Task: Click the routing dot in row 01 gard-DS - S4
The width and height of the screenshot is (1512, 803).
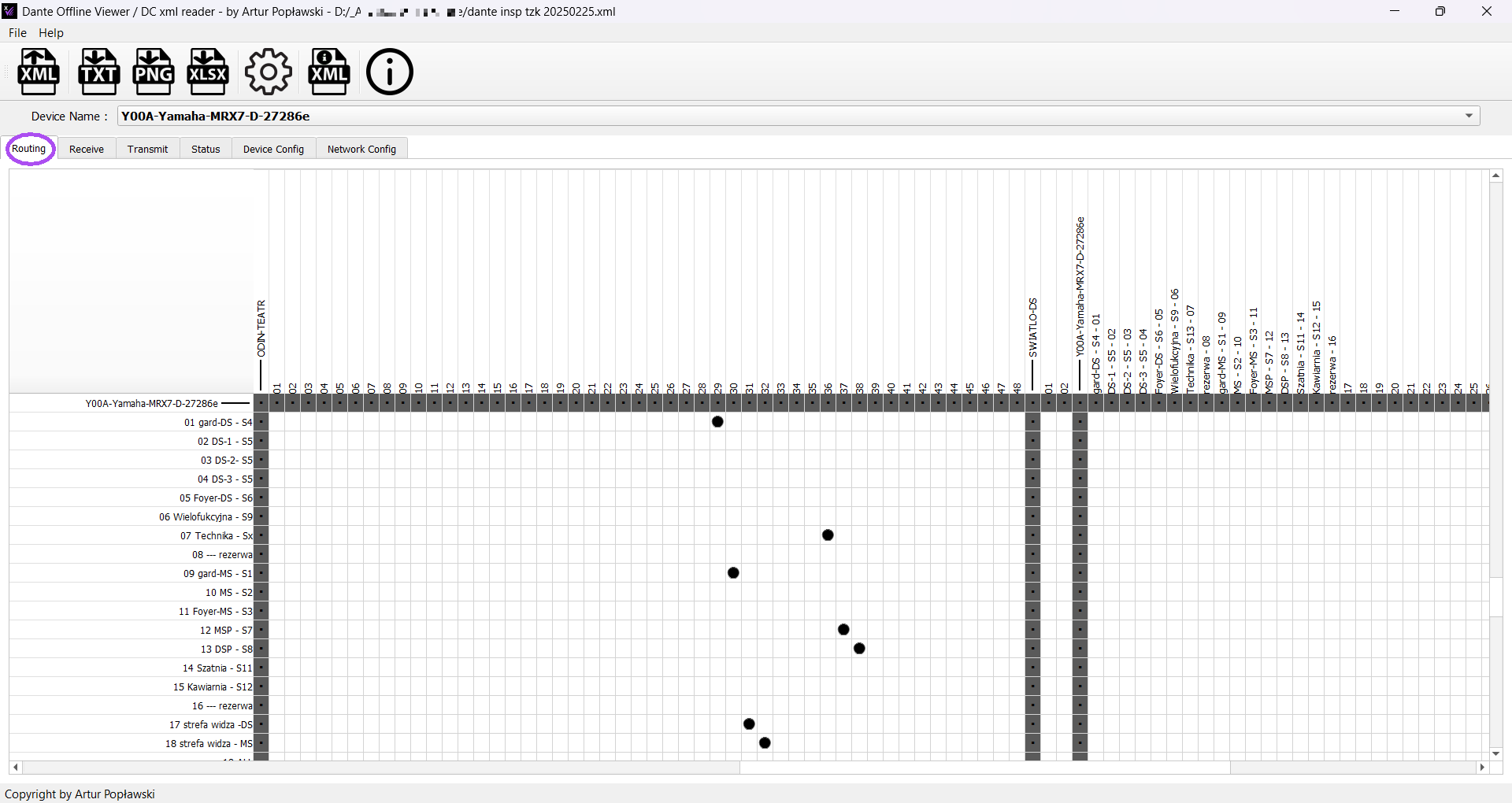Action: tap(717, 422)
